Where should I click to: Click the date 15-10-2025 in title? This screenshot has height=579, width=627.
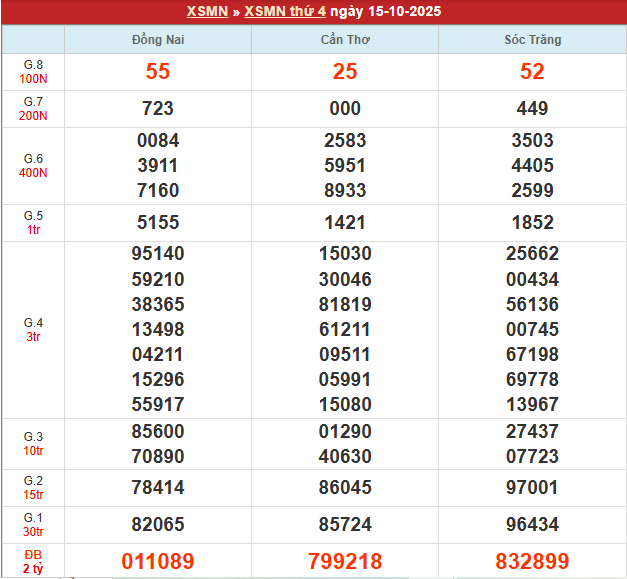403,12
